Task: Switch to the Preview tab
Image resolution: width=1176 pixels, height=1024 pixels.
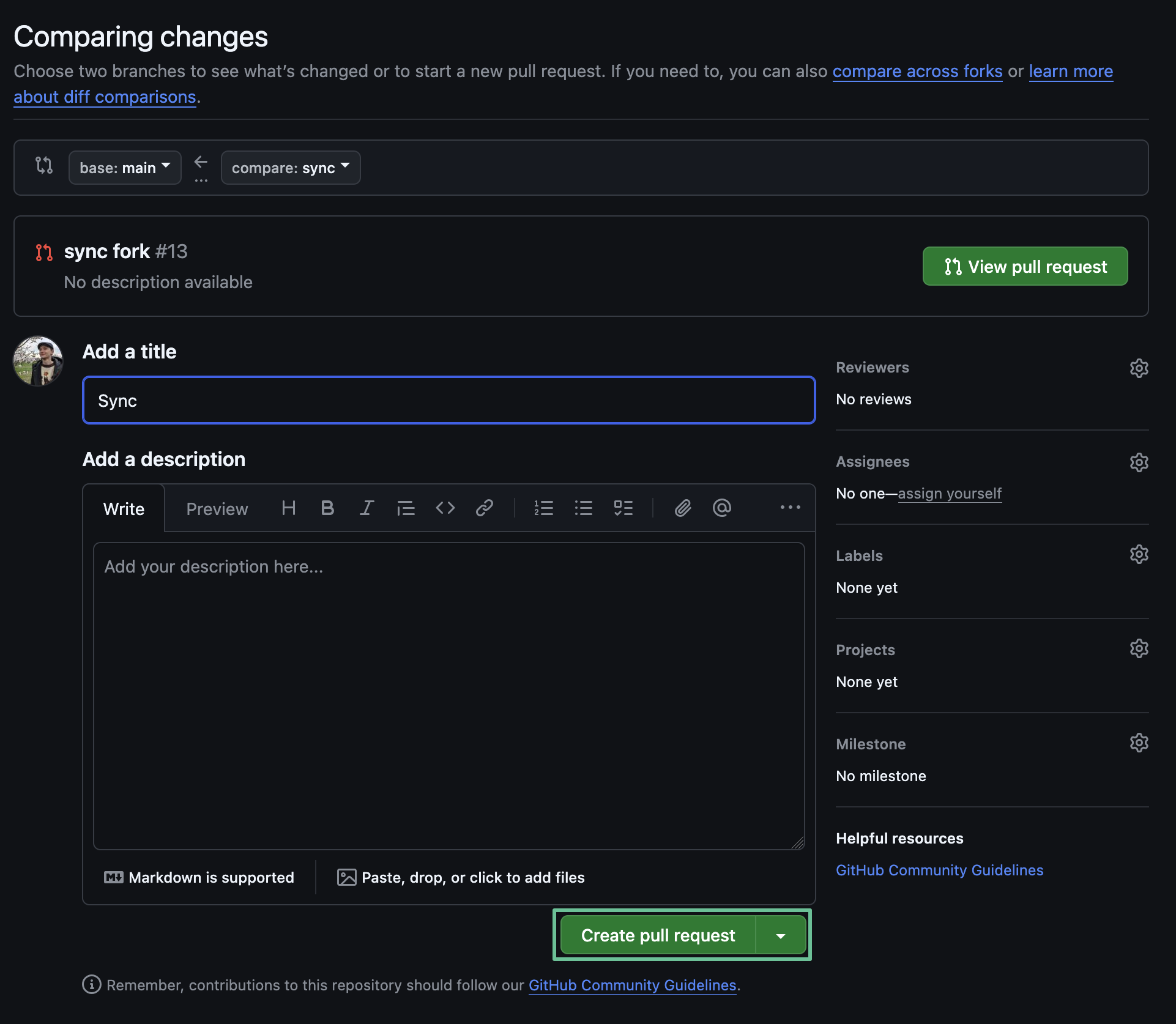Action: click(217, 509)
